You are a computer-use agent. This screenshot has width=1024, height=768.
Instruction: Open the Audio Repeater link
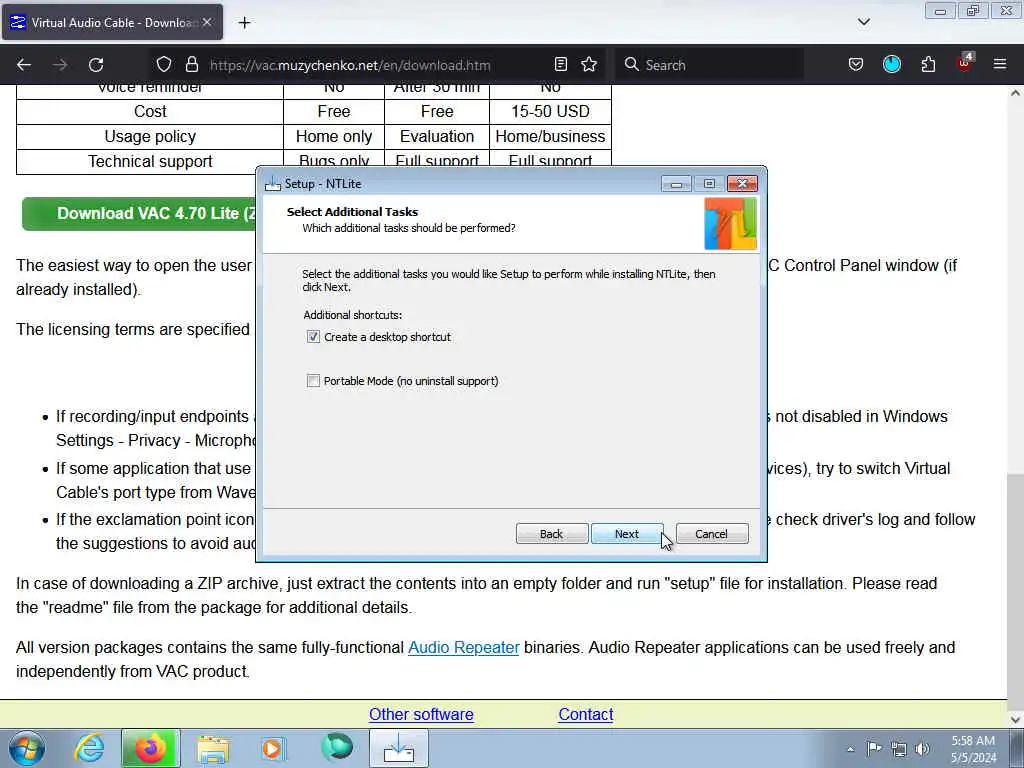pyautogui.click(x=464, y=647)
